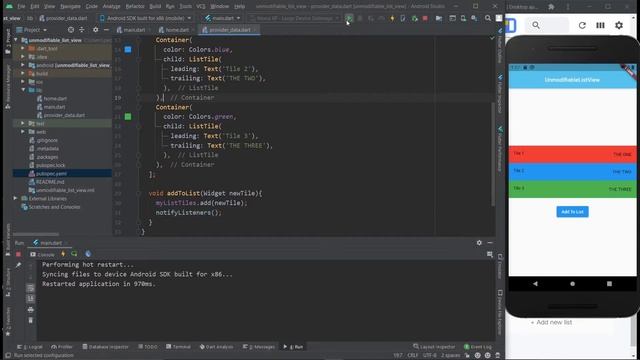This screenshot has height=360, width=640.
Task: Click the Project panel gear settings icon
Action: coord(96,30)
